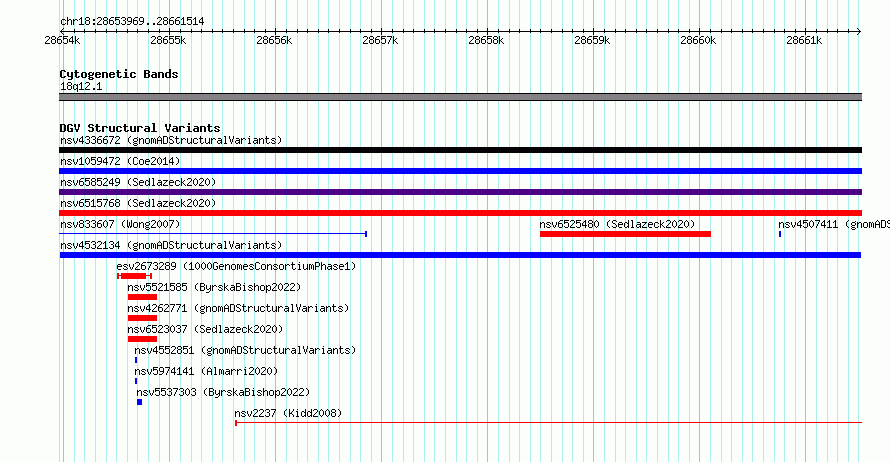Open the nsv4532134 (gnomADStructuralVariants) label
This screenshot has width=890, height=462.
[x=171, y=245]
